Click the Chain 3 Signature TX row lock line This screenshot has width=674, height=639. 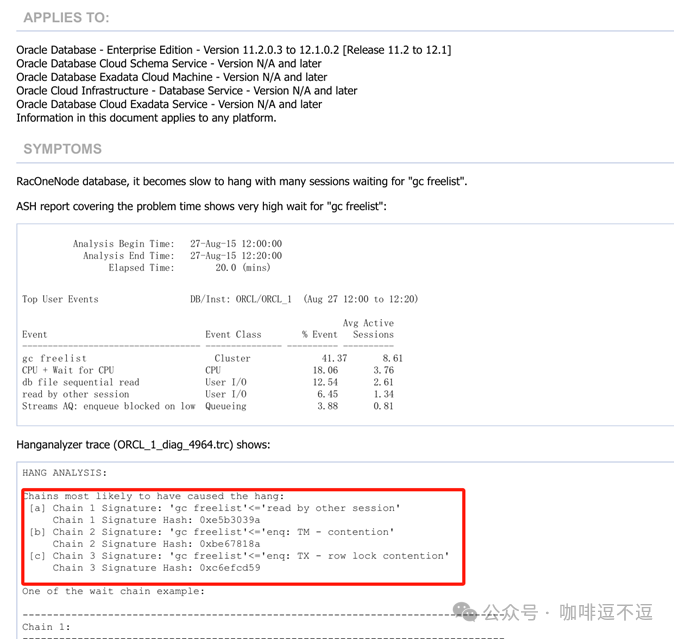coord(239,556)
